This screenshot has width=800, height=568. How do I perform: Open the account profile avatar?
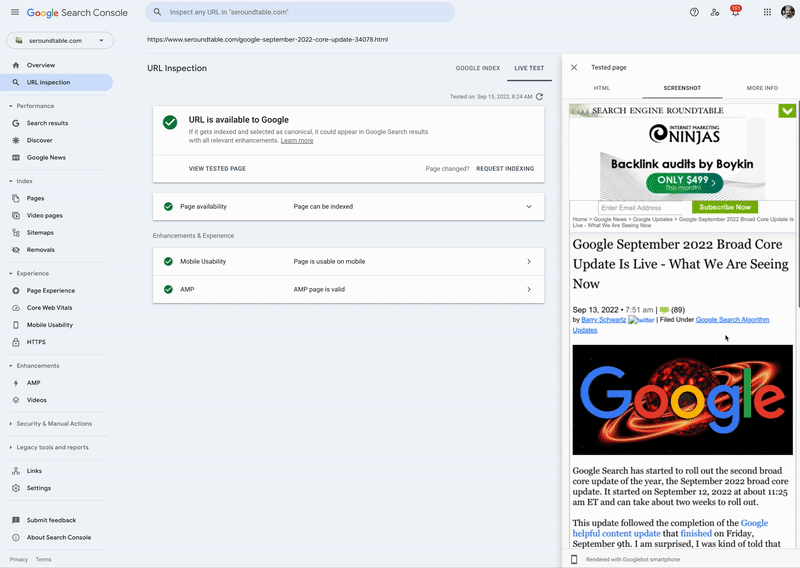tap(787, 12)
